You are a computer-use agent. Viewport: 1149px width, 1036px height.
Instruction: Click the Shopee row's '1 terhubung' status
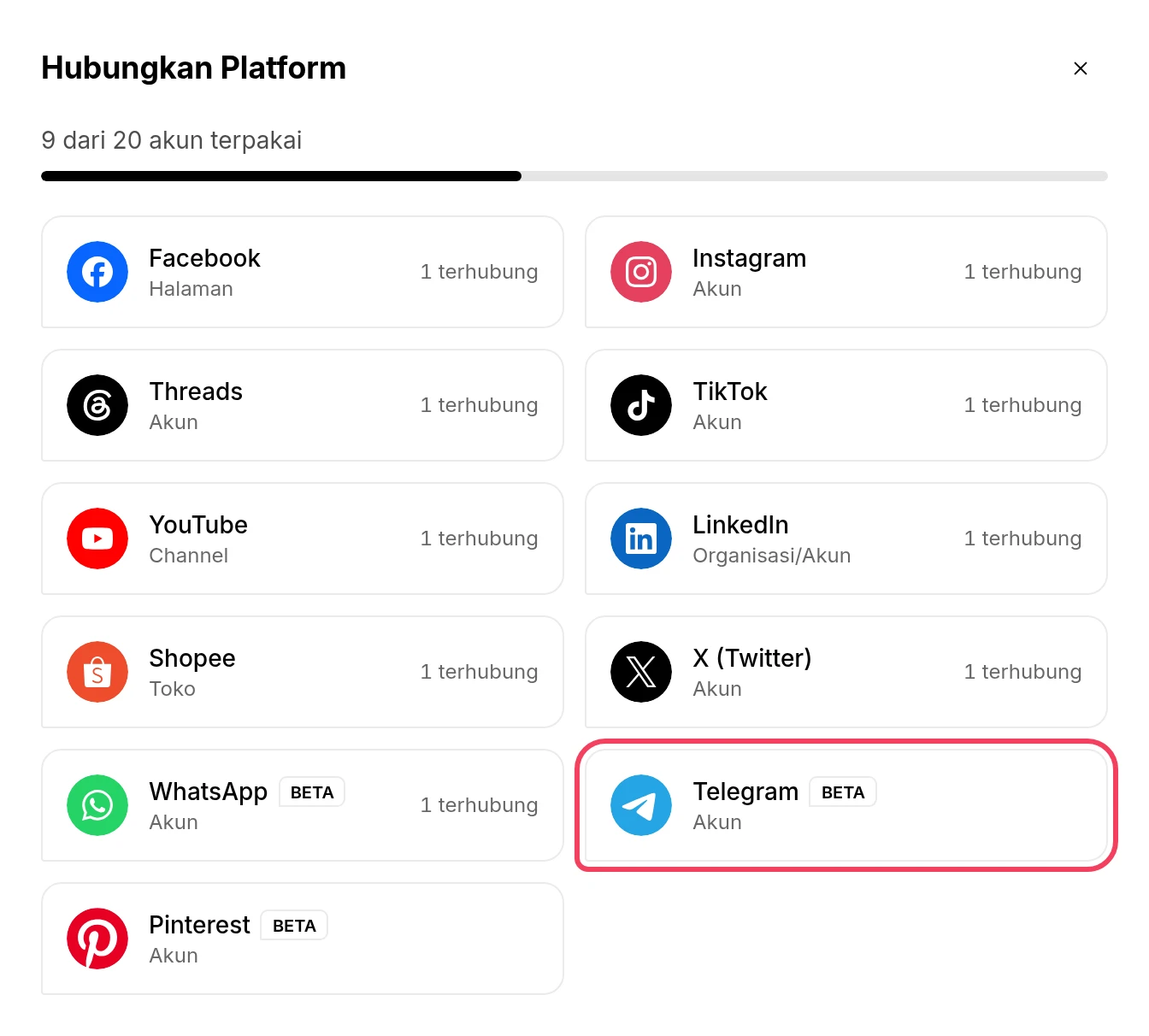pos(479,672)
